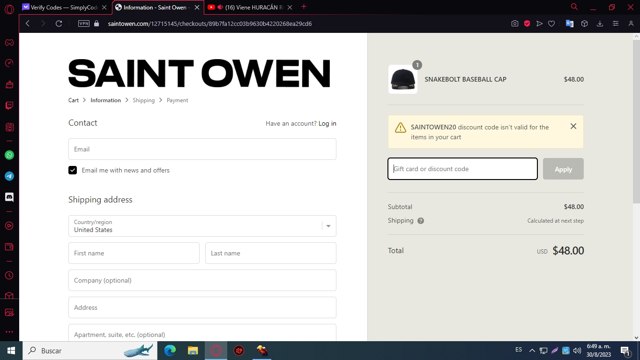640x360 pixels.
Task: Open easy setup sliders icon
Action: click(x=616, y=24)
